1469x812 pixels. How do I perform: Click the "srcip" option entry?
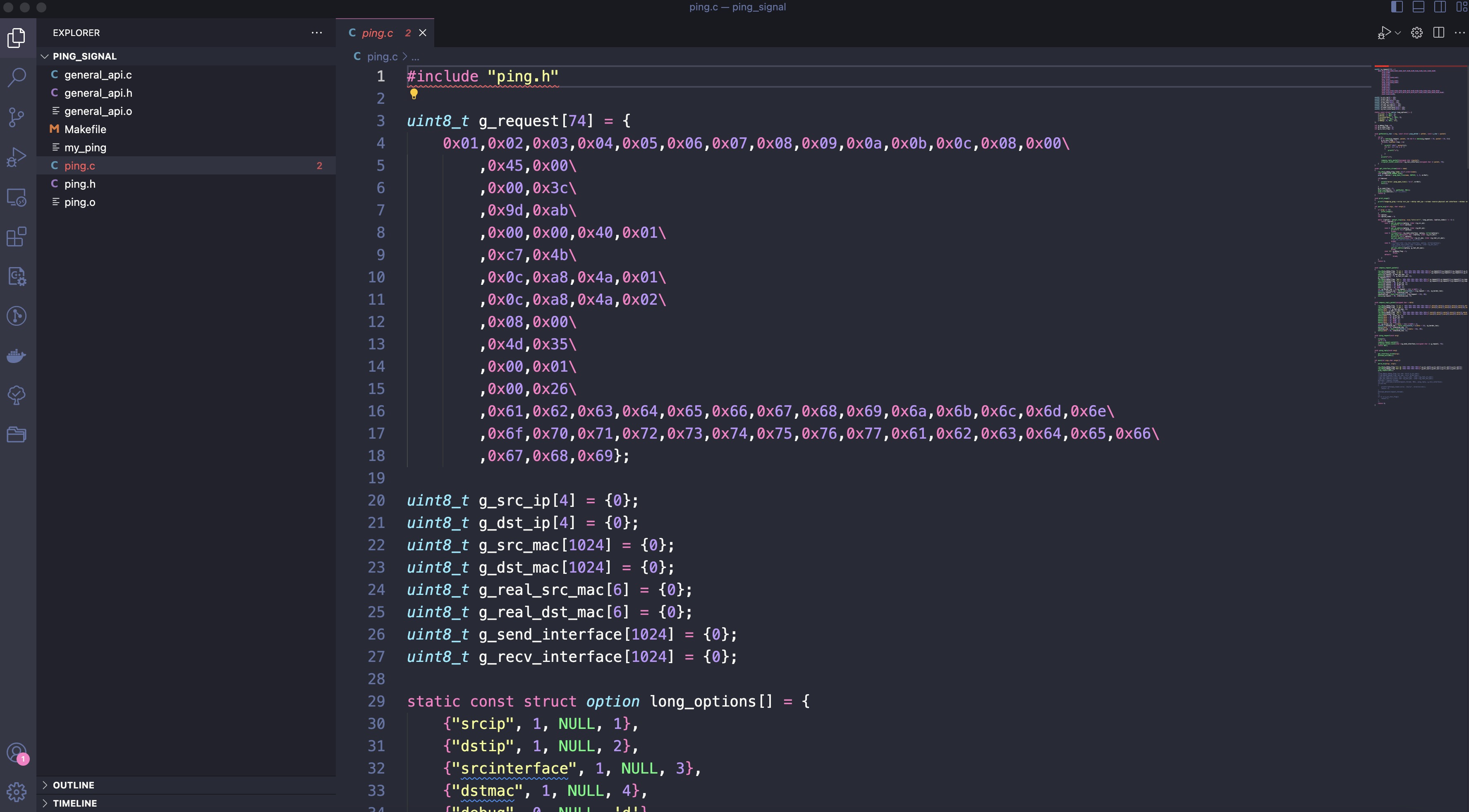click(x=541, y=724)
